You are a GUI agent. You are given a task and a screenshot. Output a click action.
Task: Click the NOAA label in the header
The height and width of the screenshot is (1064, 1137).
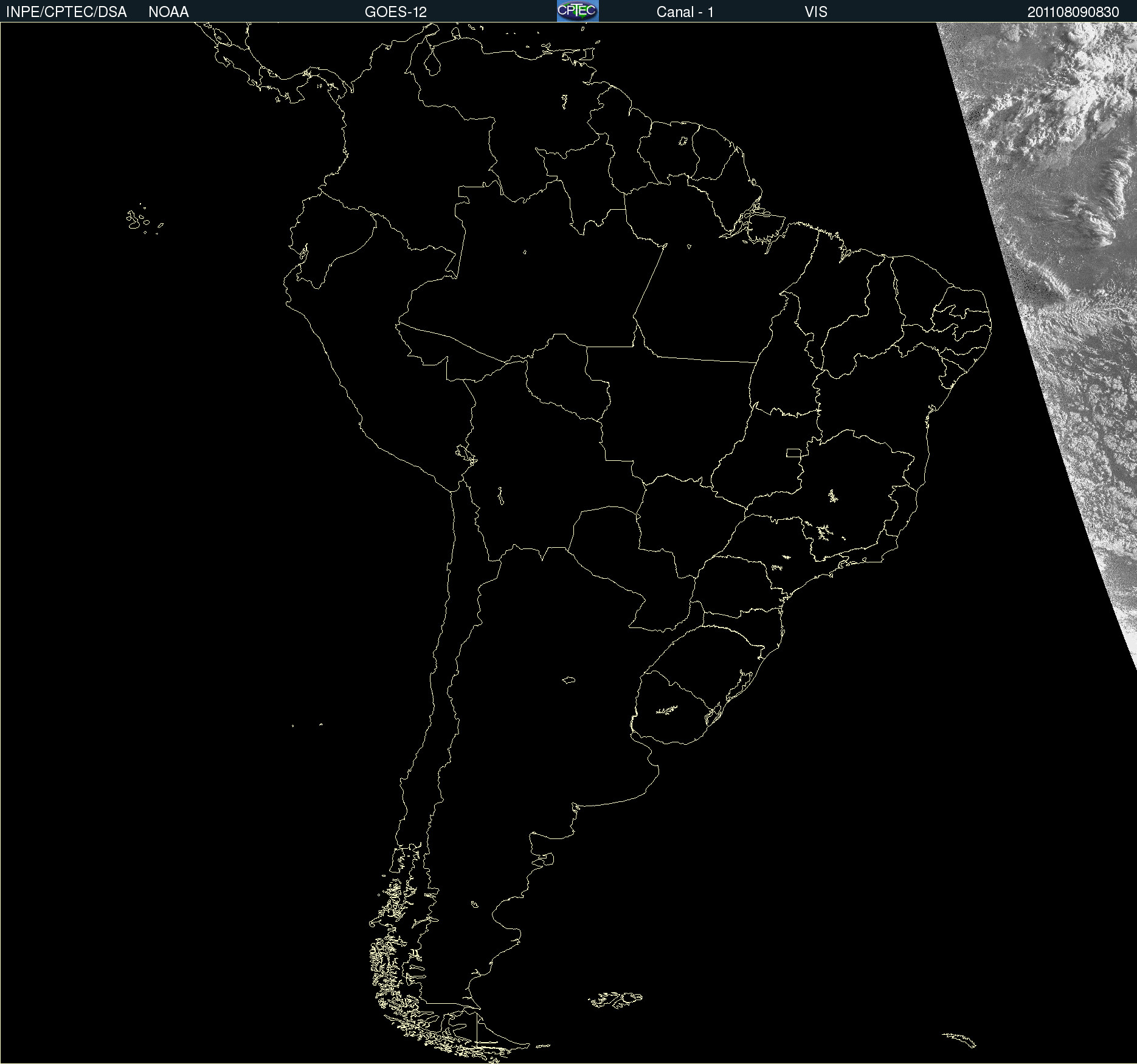(x=168, y=12)
